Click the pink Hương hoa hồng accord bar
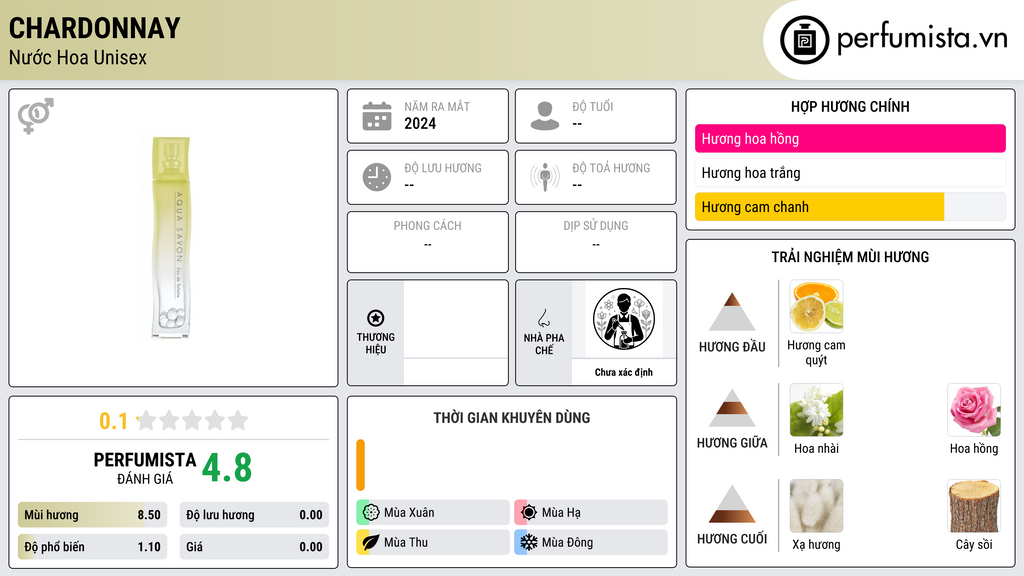 pyautogui.click(x=850, y=138)
